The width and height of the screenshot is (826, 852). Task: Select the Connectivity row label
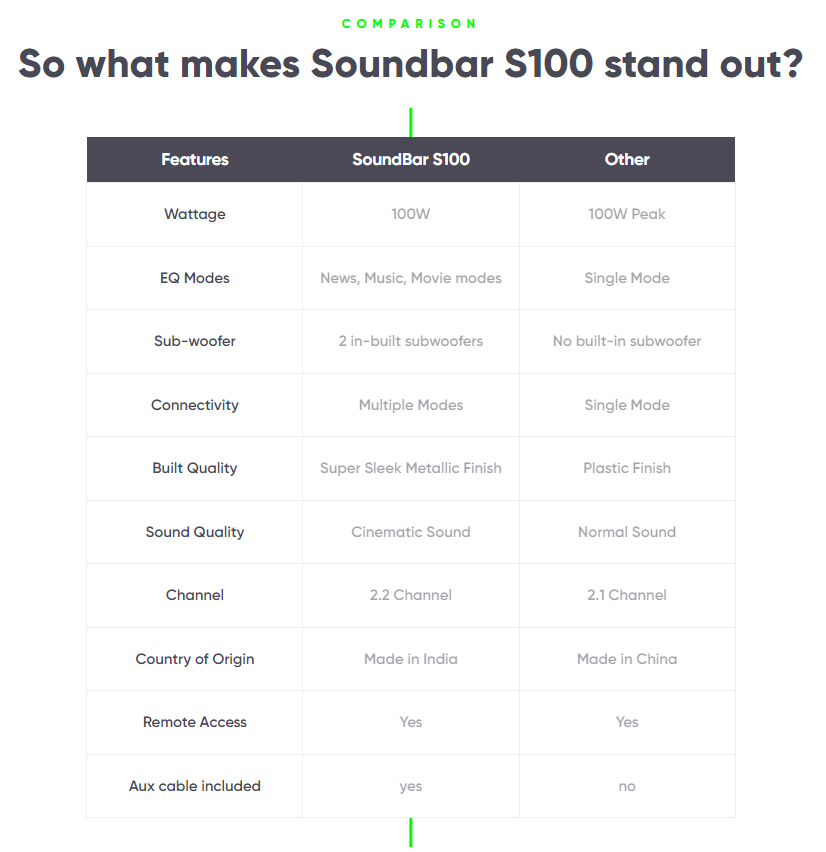point(195,405)
